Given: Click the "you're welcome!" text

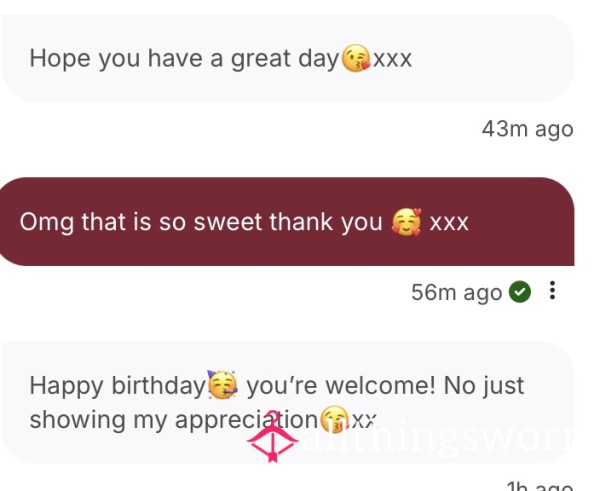Looking at the screenshot, I should coord(341,385).
